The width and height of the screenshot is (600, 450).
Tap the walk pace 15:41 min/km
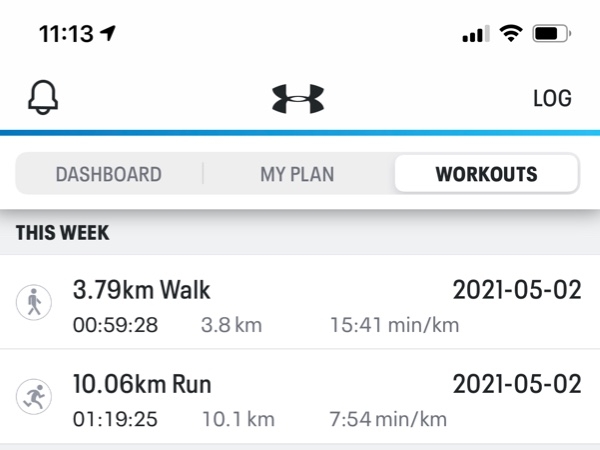[395, 325]
